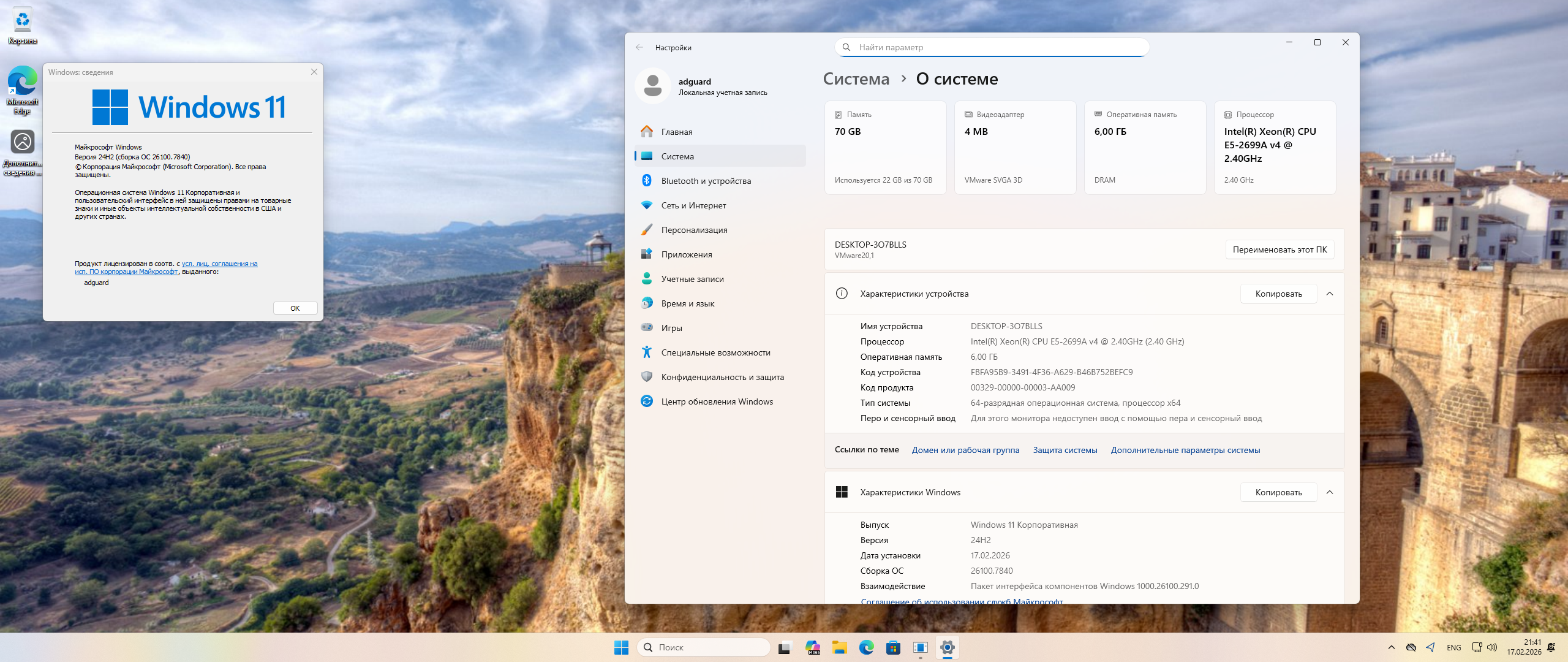
Task: Select Главная in settings sidebar
Action: (677, 132)
